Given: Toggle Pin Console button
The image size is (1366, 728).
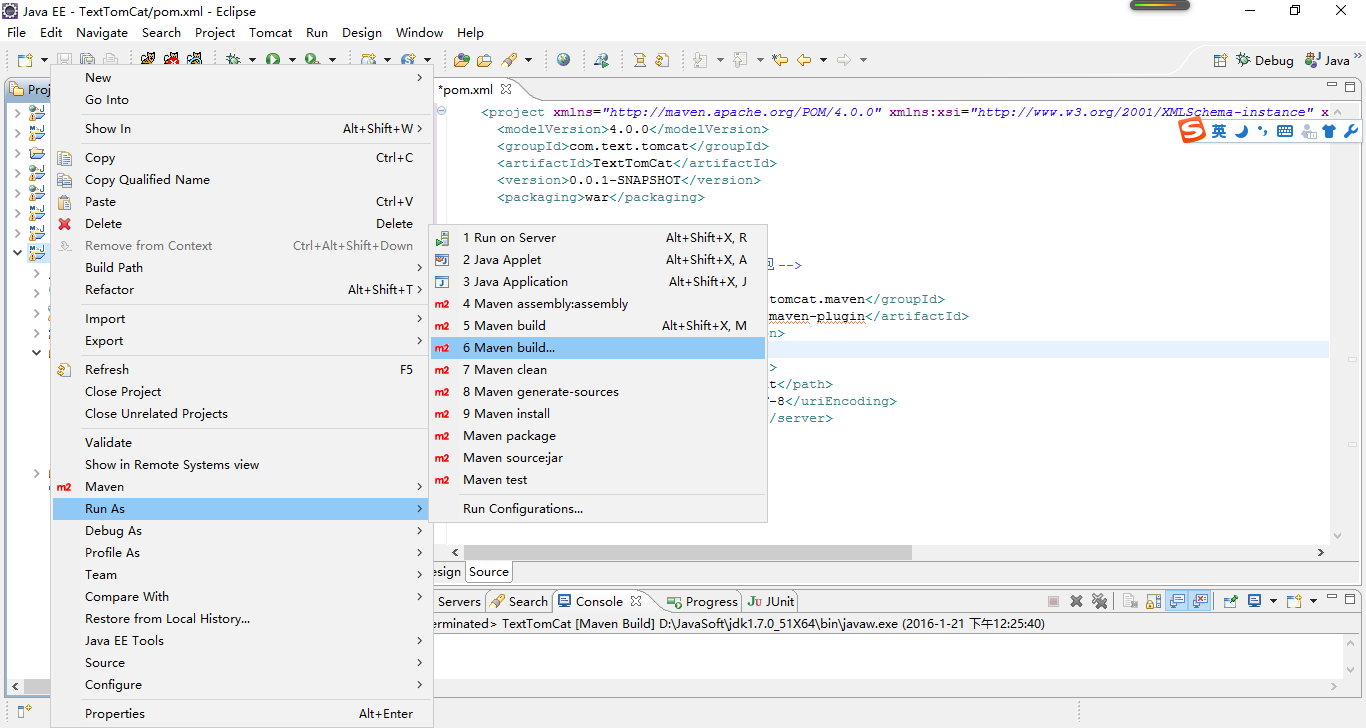Looking at the screenshot, I should point(1231,601).
